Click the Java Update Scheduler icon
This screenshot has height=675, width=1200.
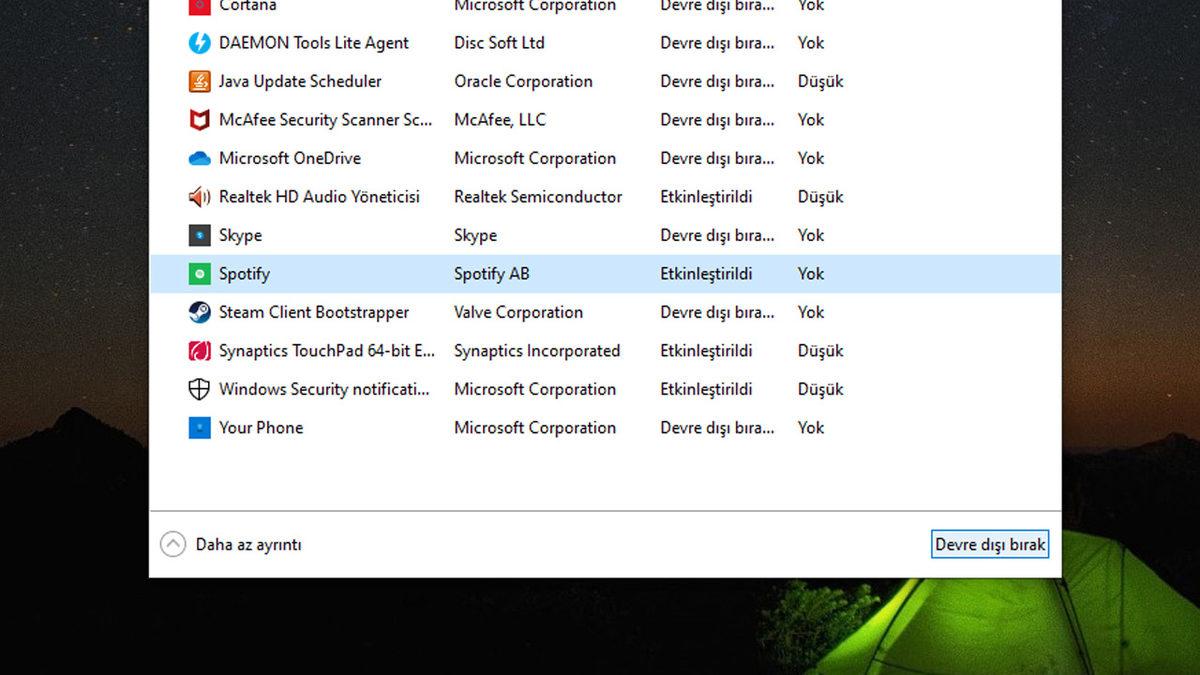pyautogui.click(x=199, y=81)
